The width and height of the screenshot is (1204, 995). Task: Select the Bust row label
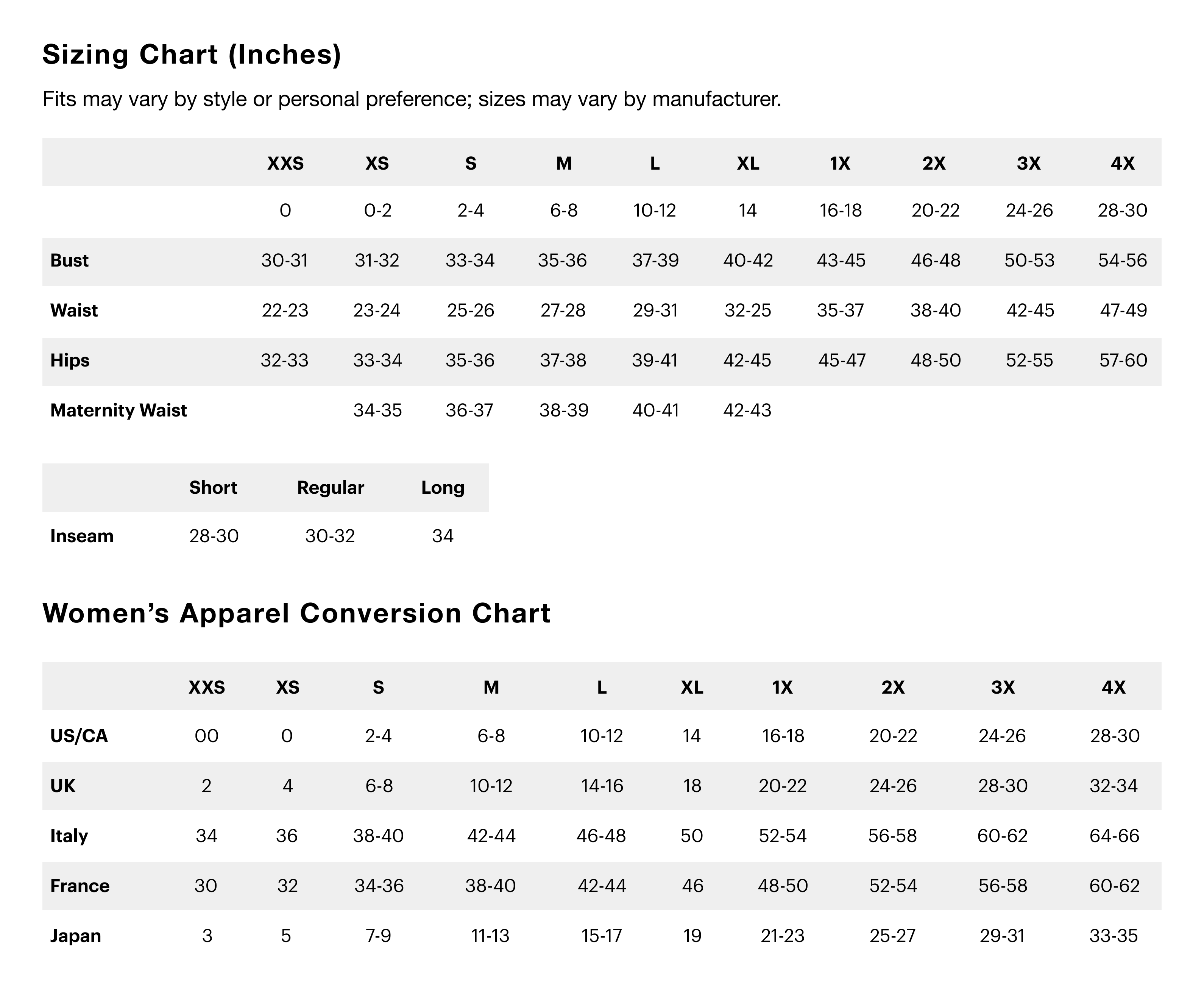(x=69, y=261)
